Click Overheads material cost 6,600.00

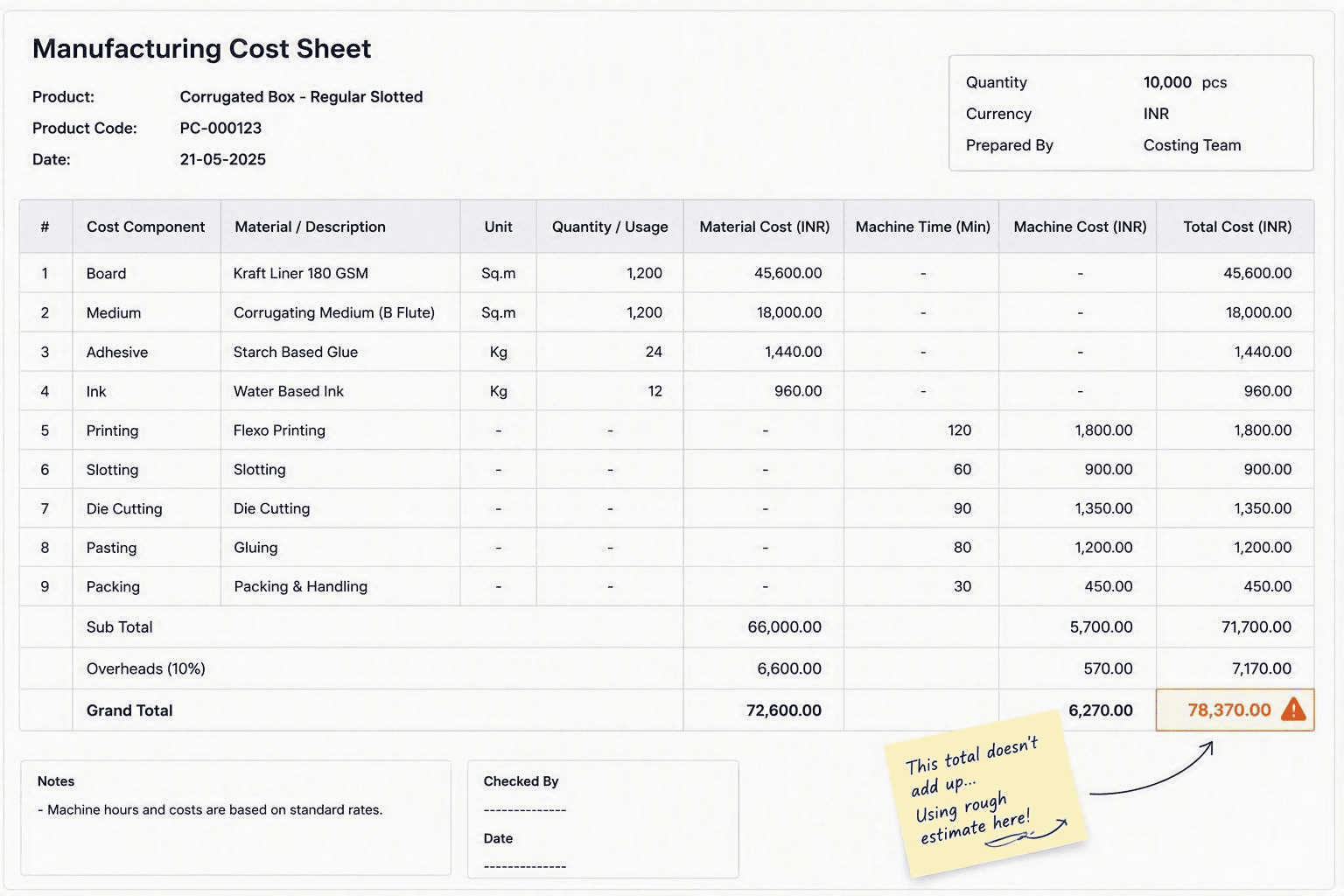[788, 669]
